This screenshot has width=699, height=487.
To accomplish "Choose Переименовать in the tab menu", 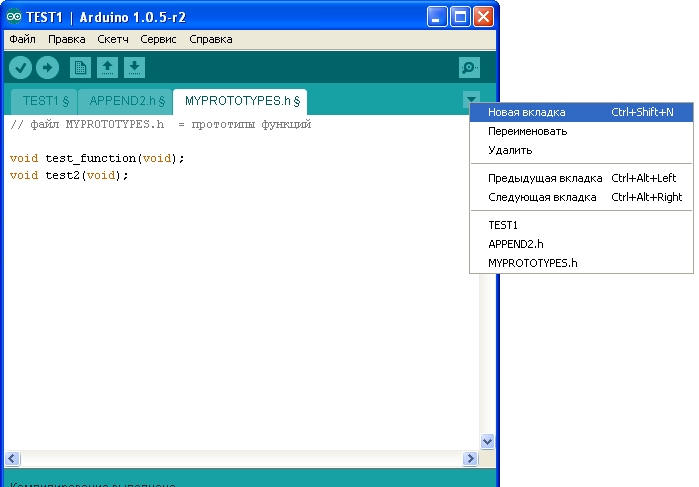I will pyautogui.click(x=581, y=131).
